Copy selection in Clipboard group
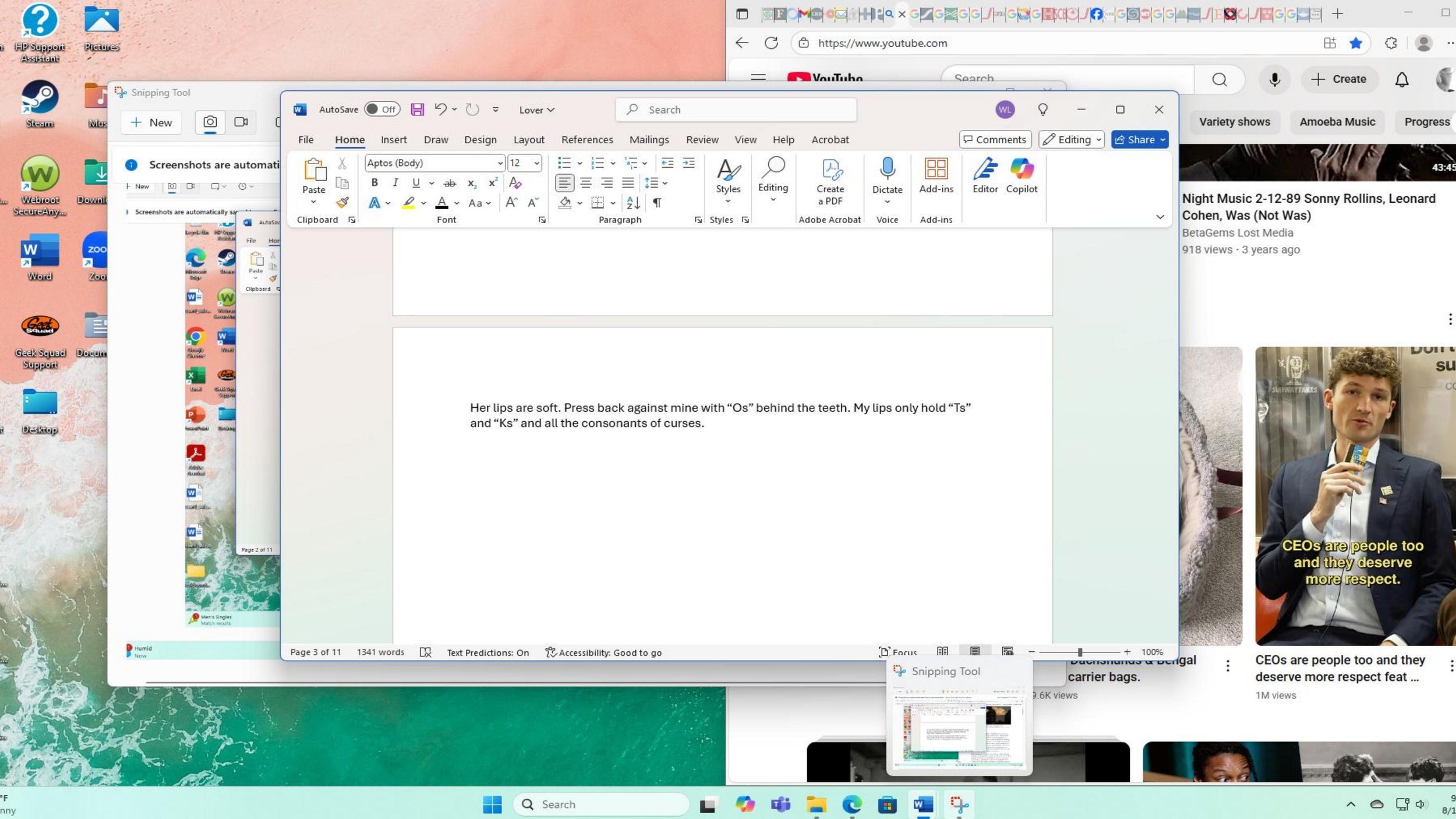The image size is (1456, 819). (342, 183)
